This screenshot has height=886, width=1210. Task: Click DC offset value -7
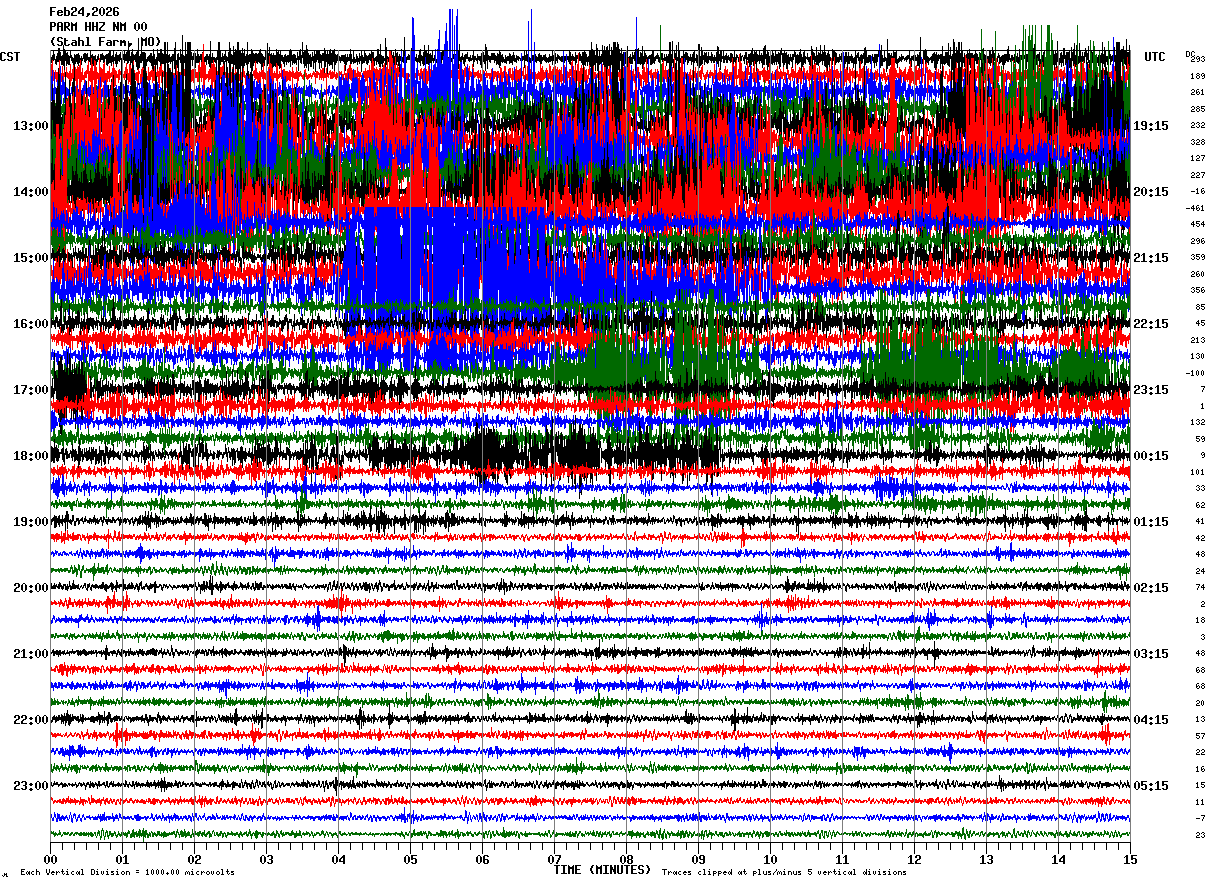(1199, 819)
